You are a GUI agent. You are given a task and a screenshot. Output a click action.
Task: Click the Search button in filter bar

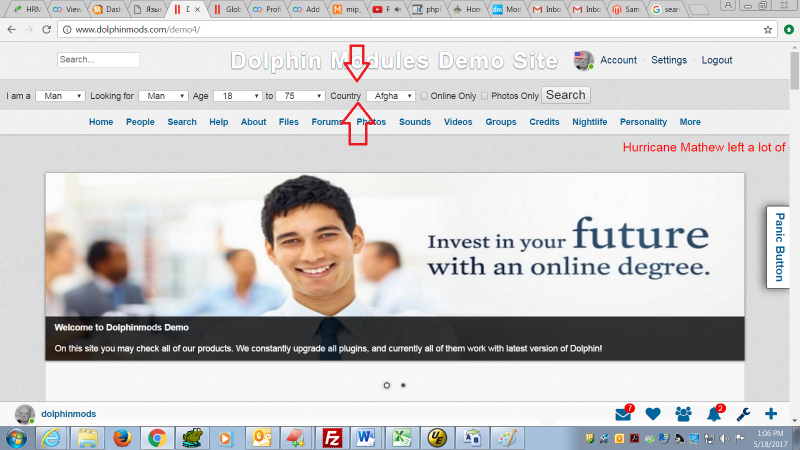pos(565,95)
